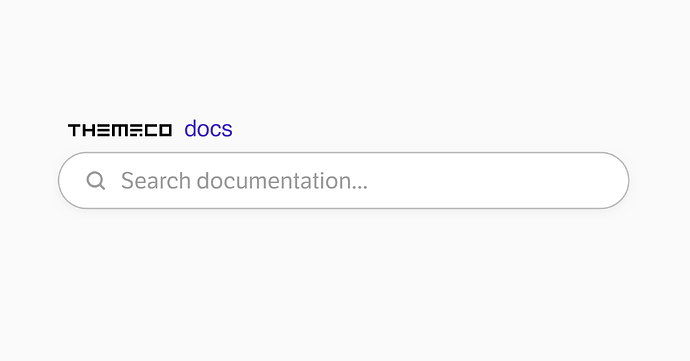Open the docs home link beside logo

tap(208, 129)
